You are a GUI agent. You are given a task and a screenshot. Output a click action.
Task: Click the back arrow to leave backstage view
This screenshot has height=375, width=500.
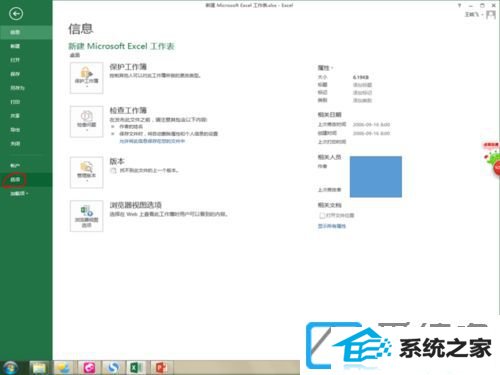coord(16,14)
